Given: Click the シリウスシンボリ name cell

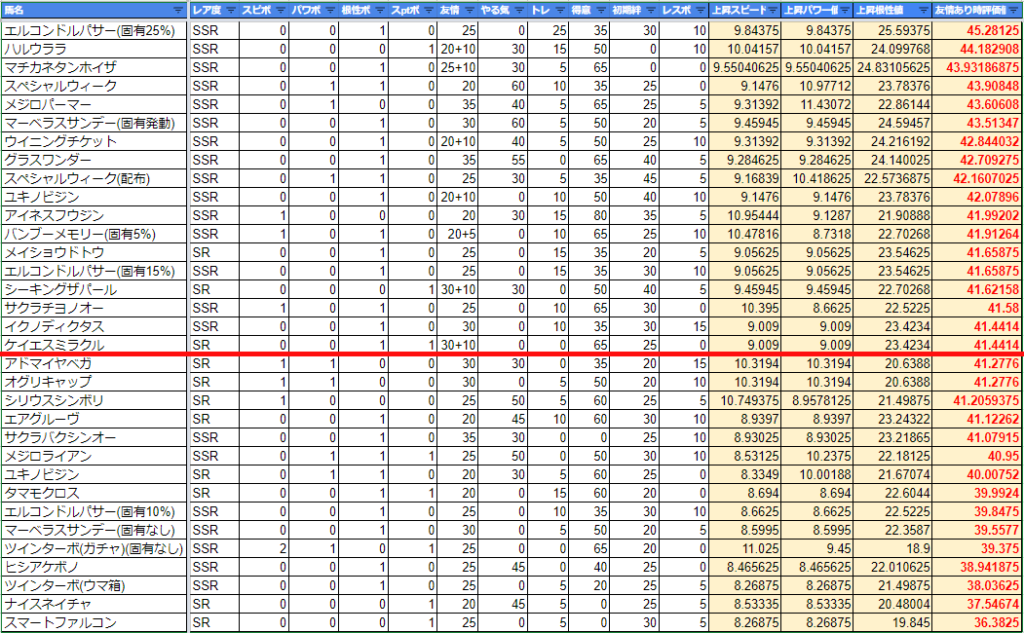Looking at the screenshot, I should point(95,400).
